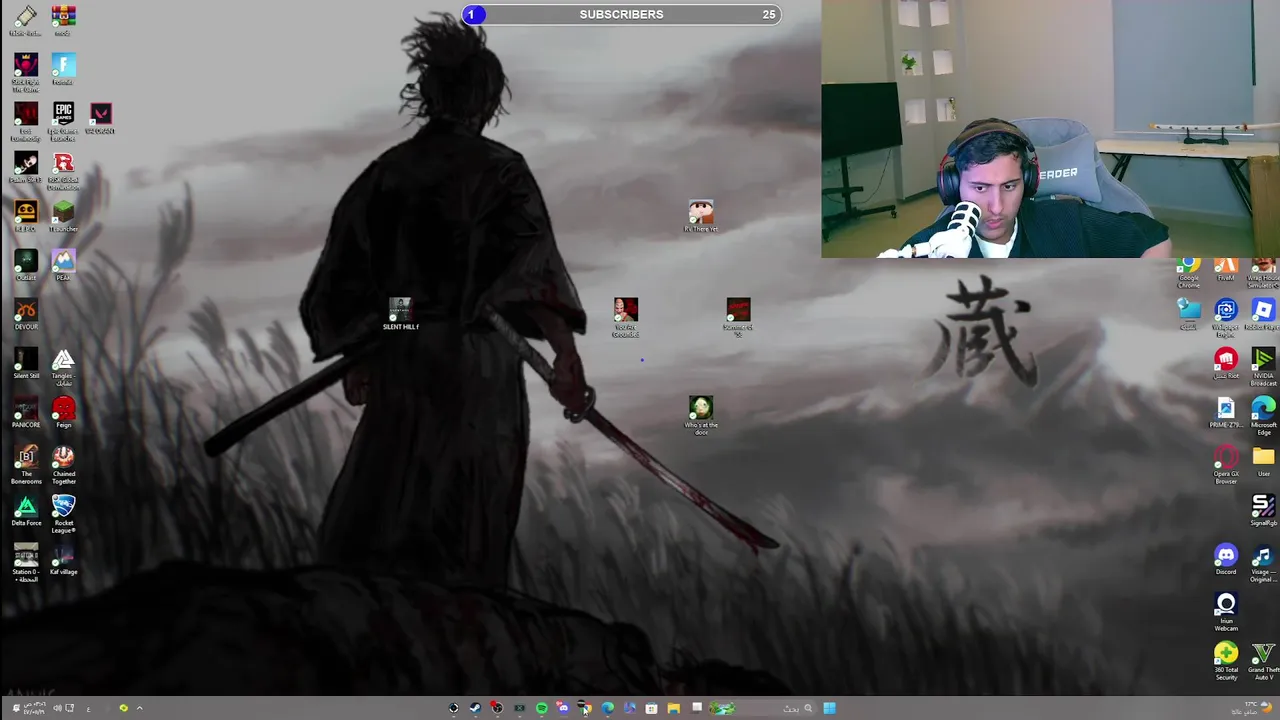The width and height of the screenshot is (1280, 720).
Task: Open the Who's at the door icon
Action: click(x=701, y=414)
